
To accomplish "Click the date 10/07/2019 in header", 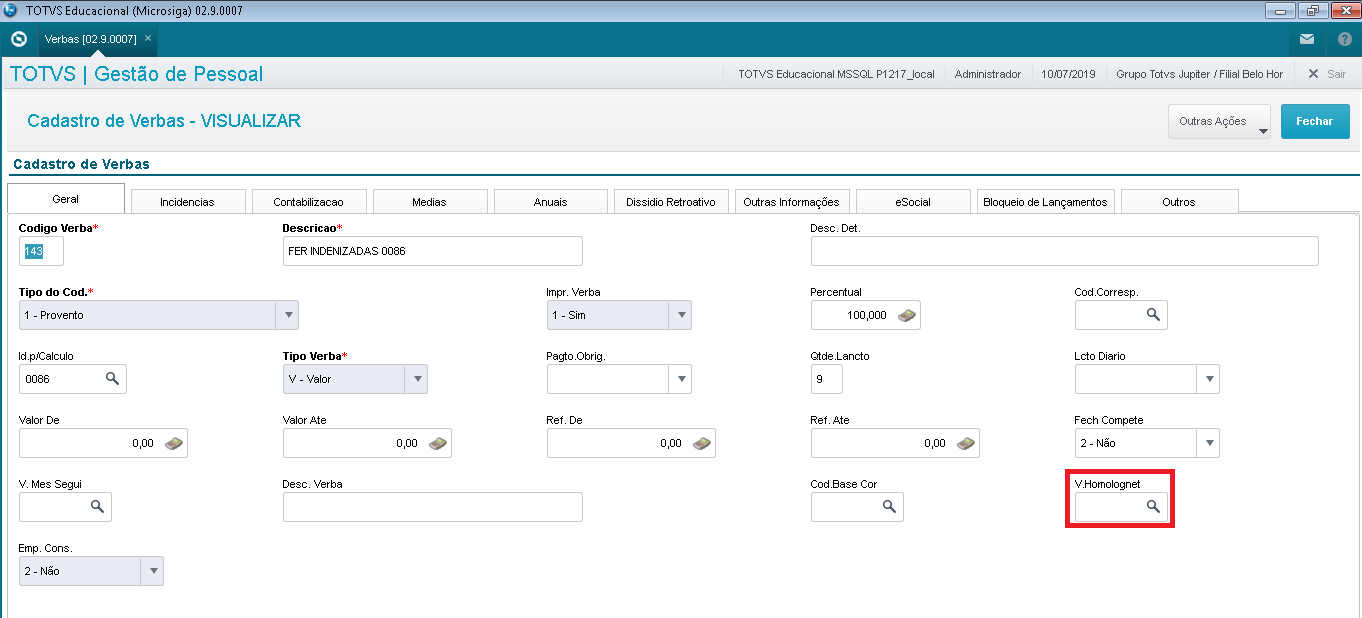I will click(1068, 74).
